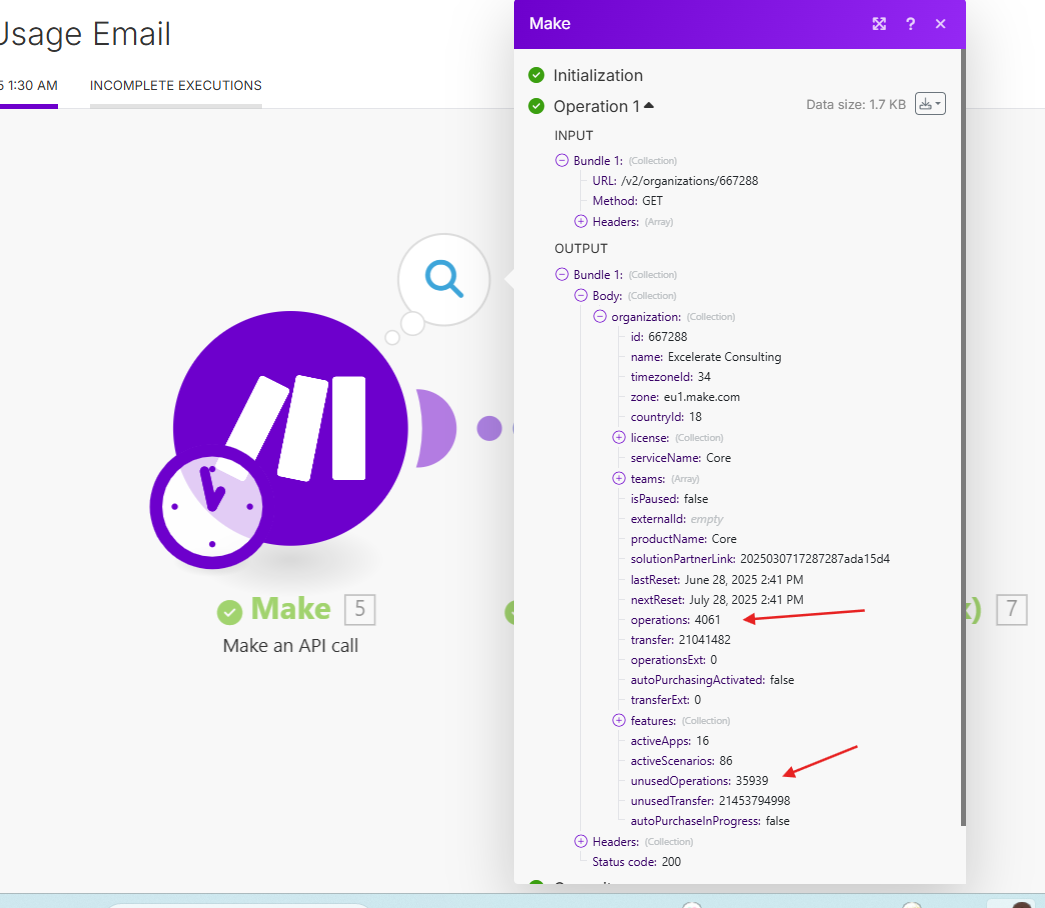This screenshot has width=1045, height=908.
Task: Select zone eu1.make.com value
Action: [x=702, y=397]
